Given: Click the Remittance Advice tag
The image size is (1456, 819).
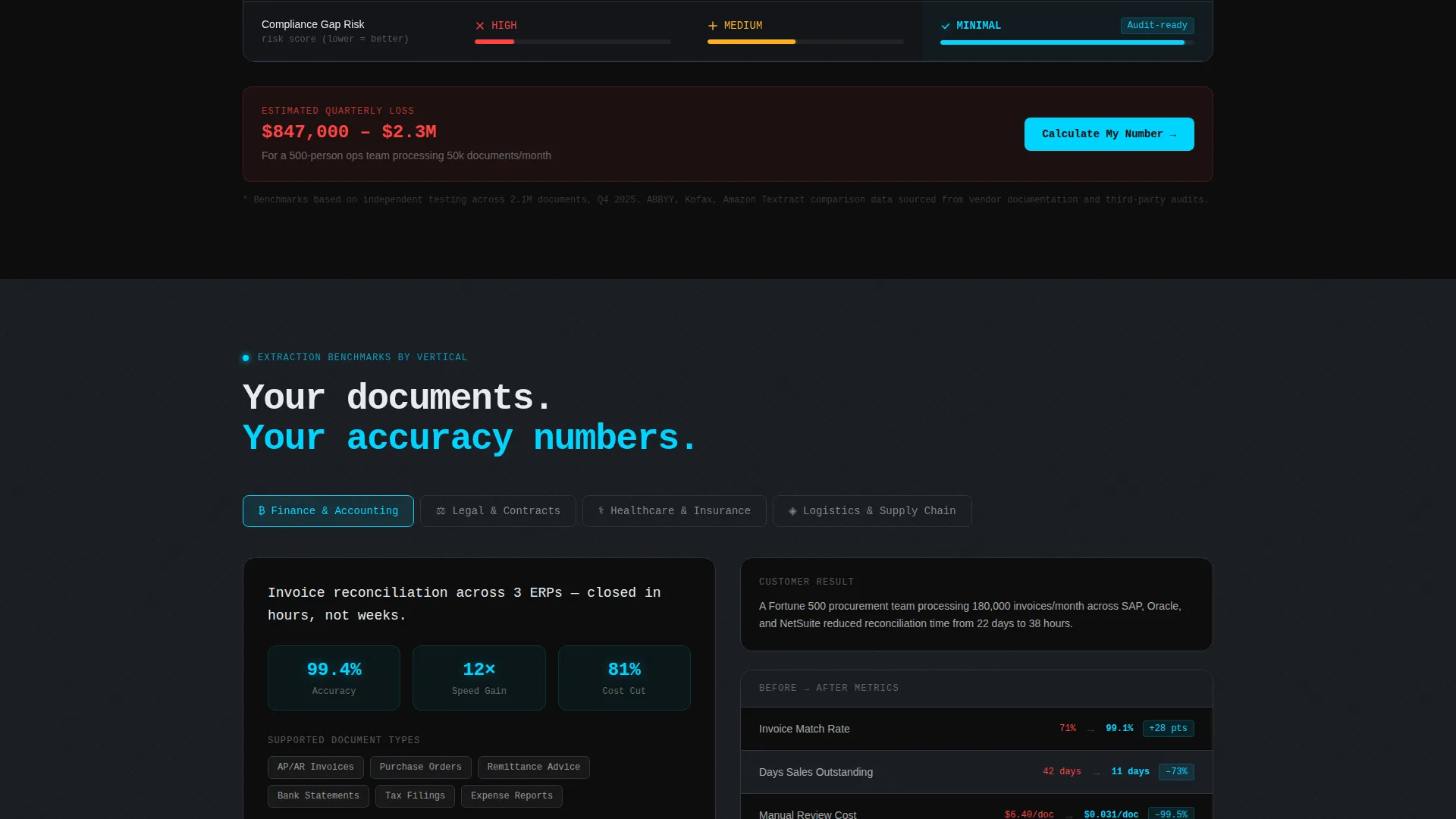Looking at the screenshot, I should click(534, 767).
